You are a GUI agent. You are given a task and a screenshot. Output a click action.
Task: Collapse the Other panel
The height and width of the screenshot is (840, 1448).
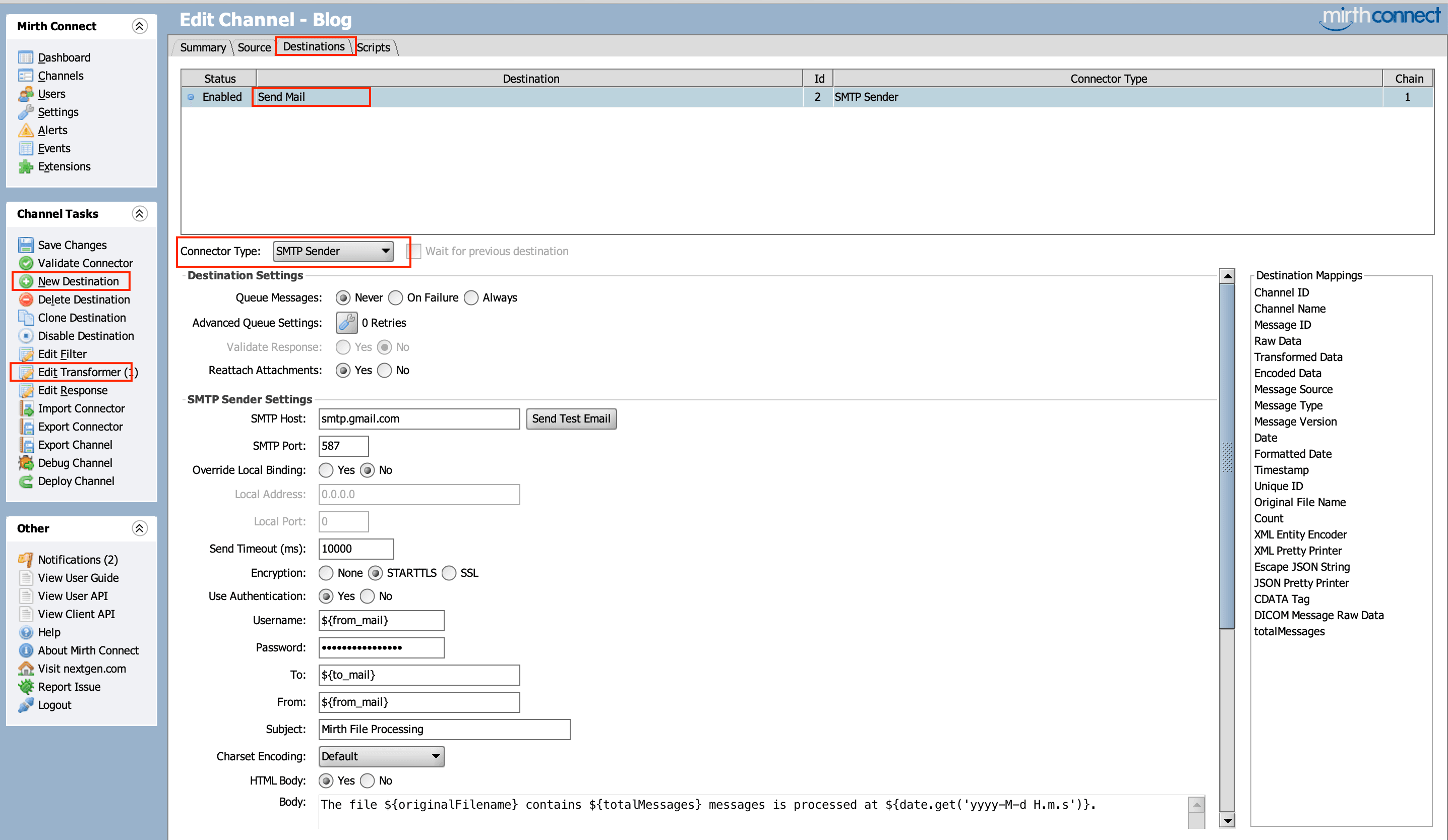(140, 528)
